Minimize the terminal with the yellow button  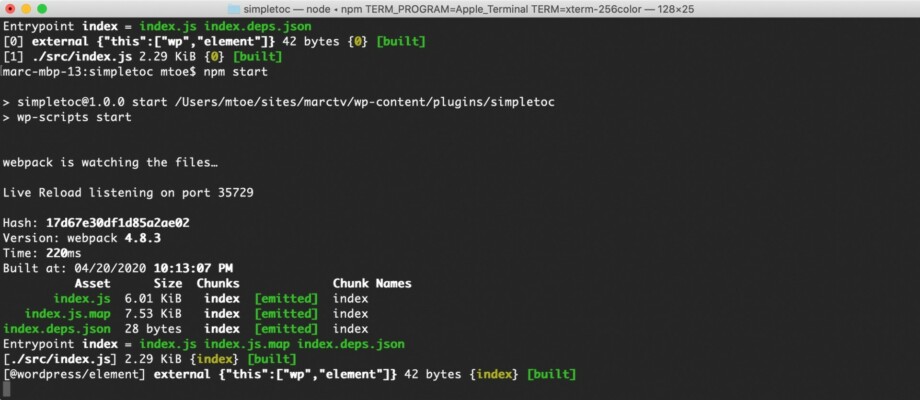point(26,9)
